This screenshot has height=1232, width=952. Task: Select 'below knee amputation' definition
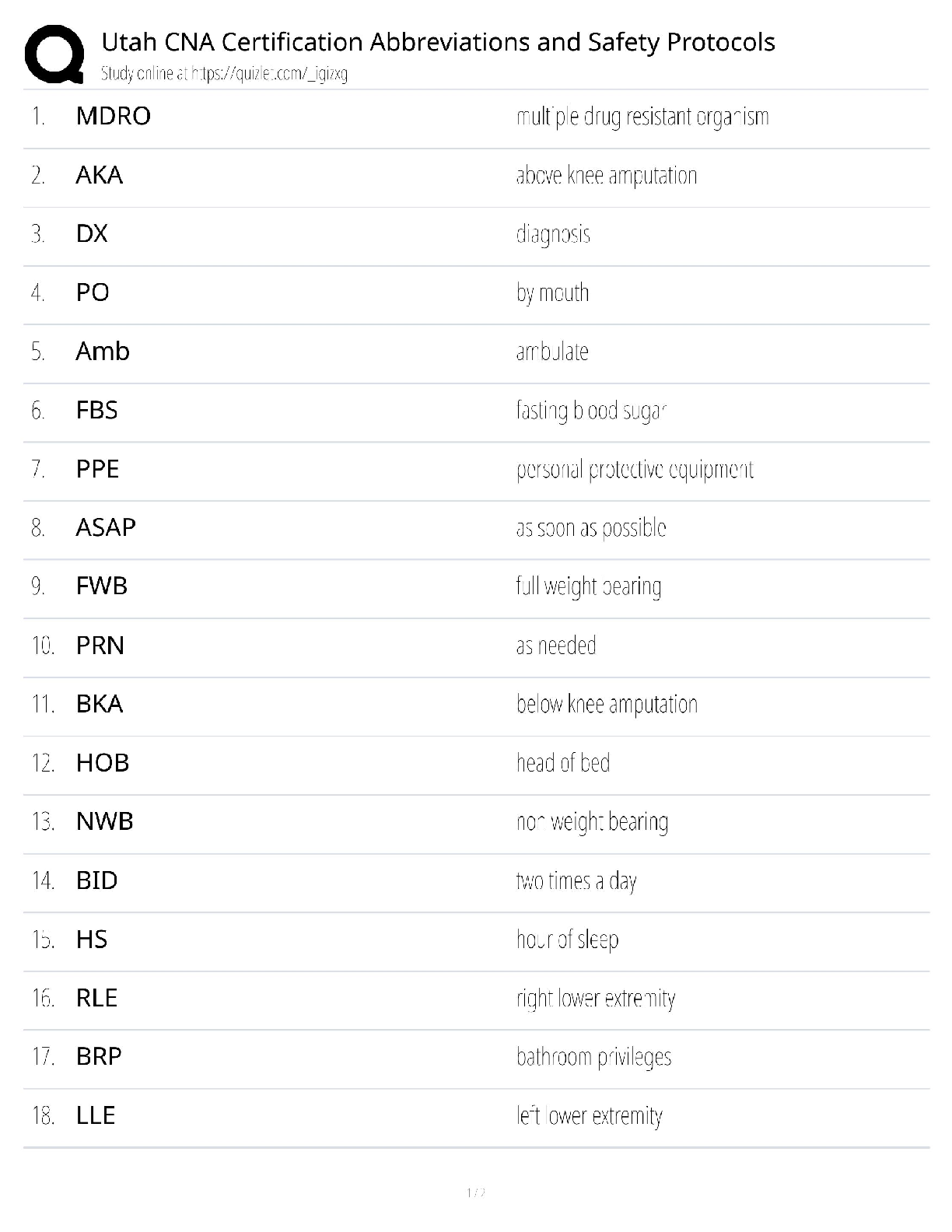click(x=607, y=704)
